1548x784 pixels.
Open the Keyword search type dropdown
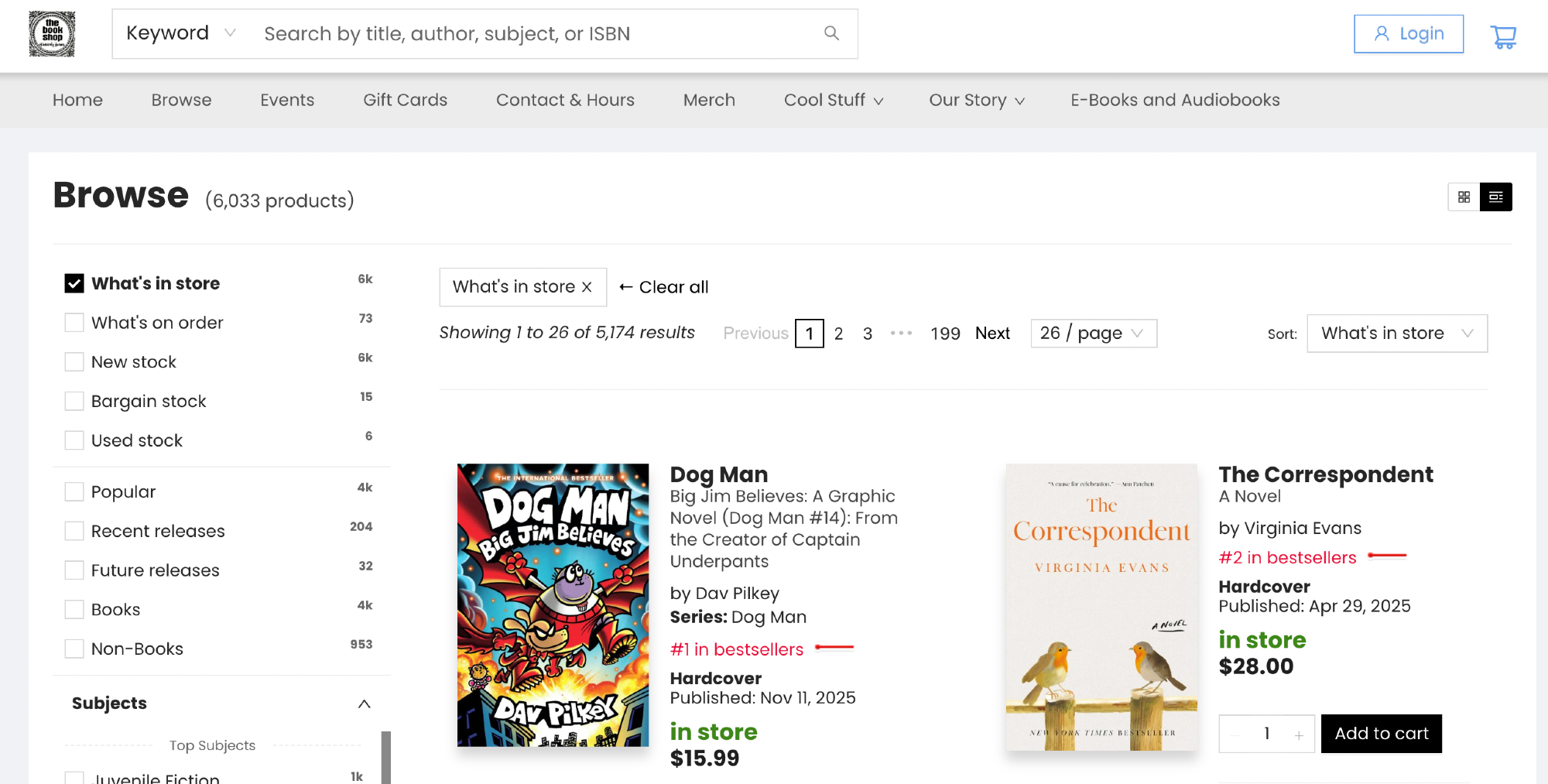(x=180, y=33)
